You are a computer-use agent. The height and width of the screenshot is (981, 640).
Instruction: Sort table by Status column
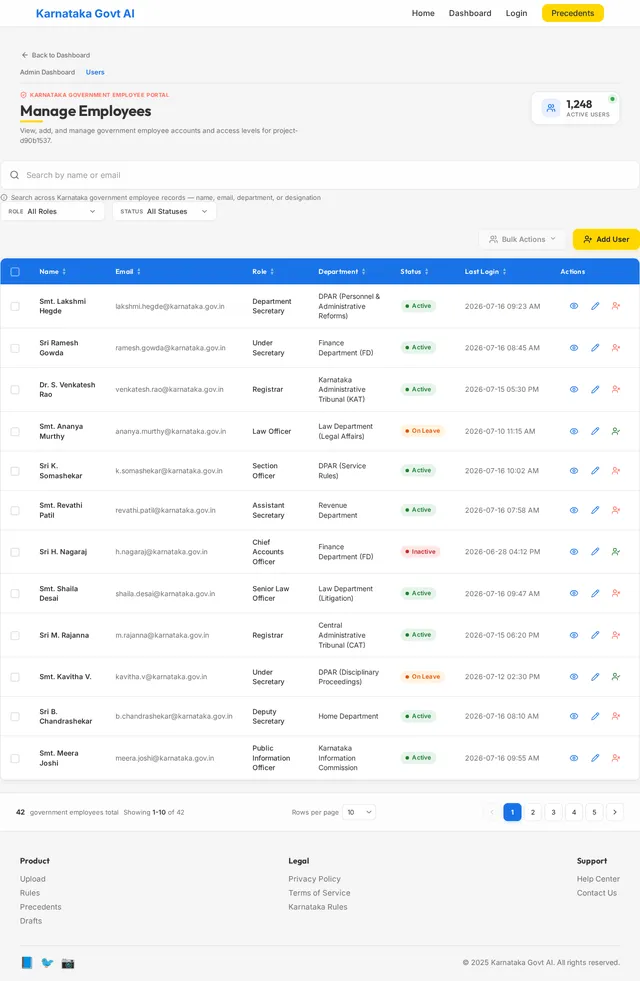[414, 272]
